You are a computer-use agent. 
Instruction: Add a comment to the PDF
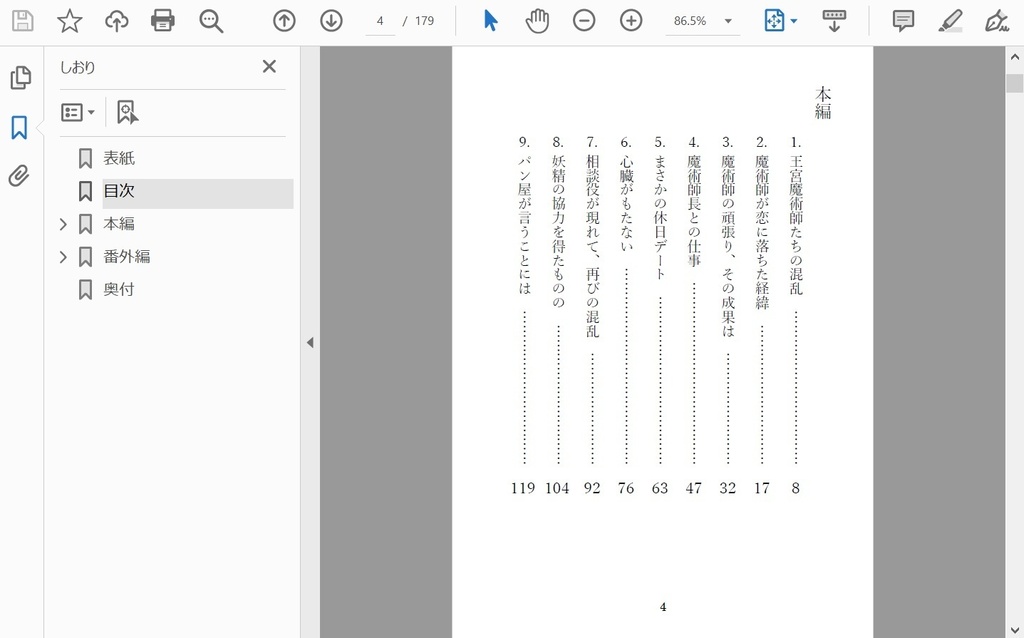902,20
